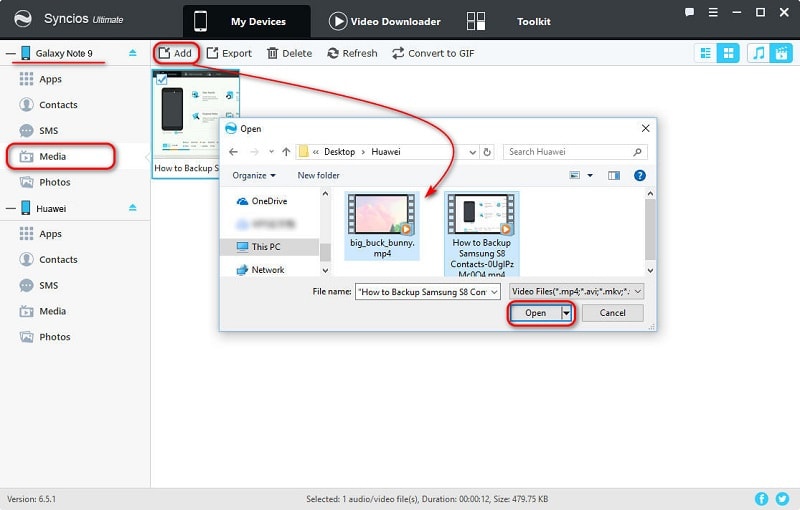The image size is (800, 510).
Task: Open the Twitter link
Action: 782,499
